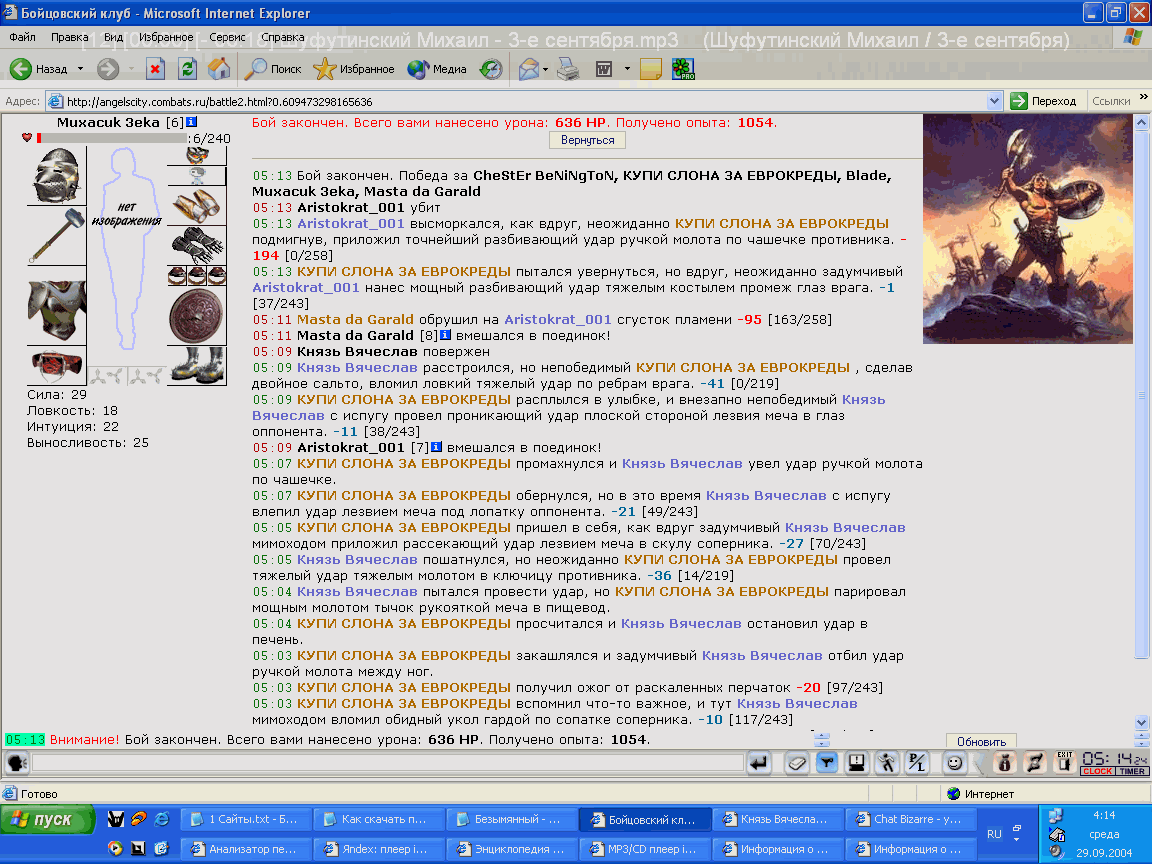The height and width of the screenshot is (864, 1152).
Task: Open the Избранное menu
Action: 166,37
